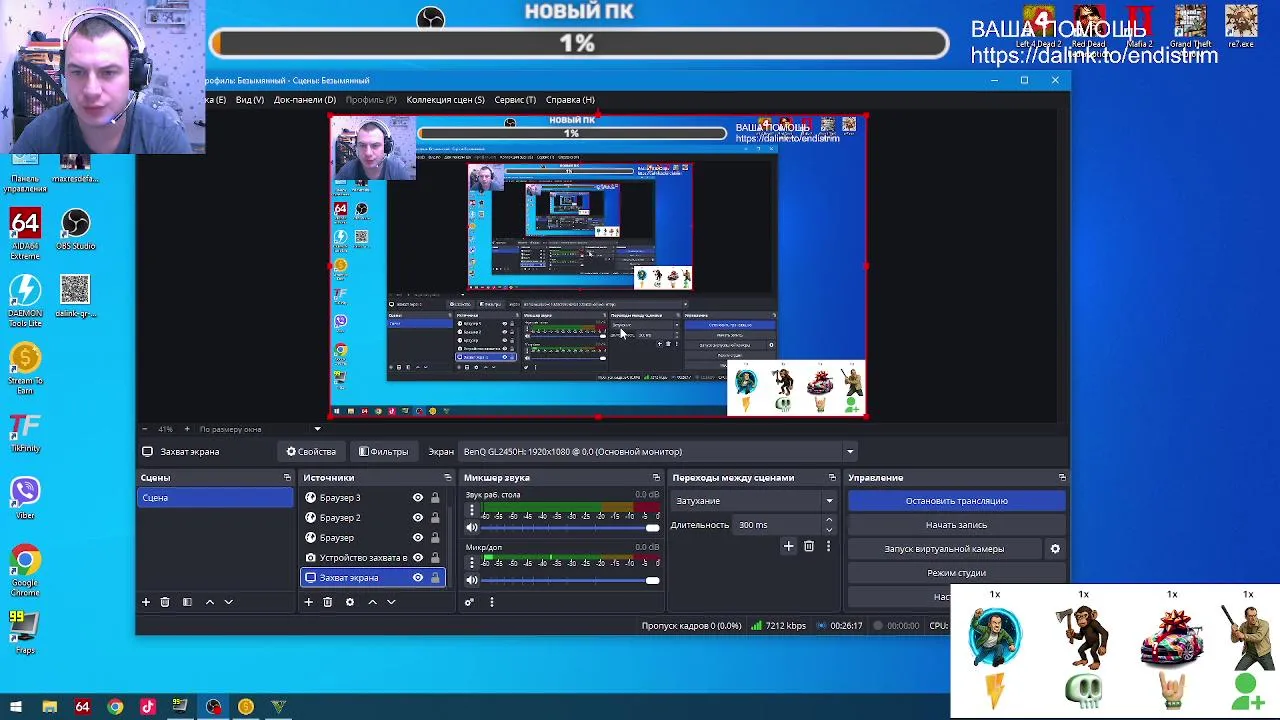The image size is (1280, 720).
Task: Undock the Источники panel
Action: click(448, 478)
